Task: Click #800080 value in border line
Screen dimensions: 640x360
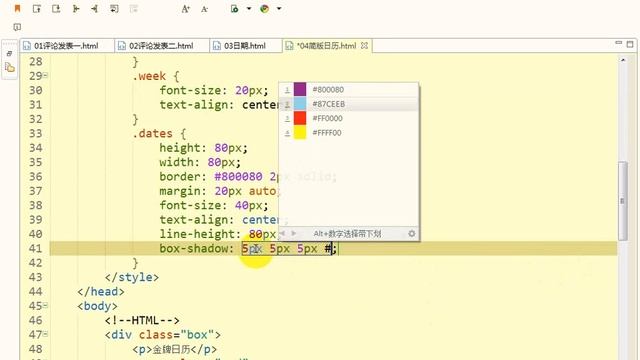Action: [x=238, y=177]
